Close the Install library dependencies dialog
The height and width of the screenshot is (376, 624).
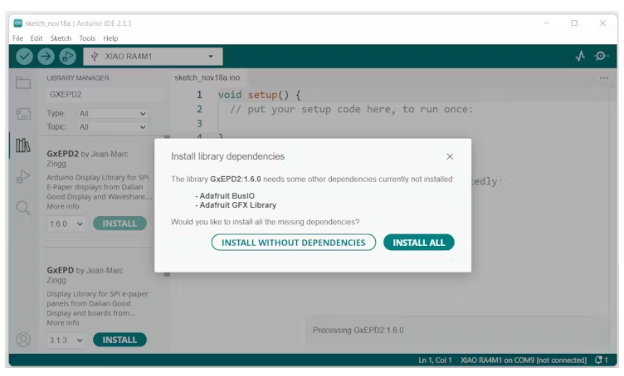[x=450, y=157]
